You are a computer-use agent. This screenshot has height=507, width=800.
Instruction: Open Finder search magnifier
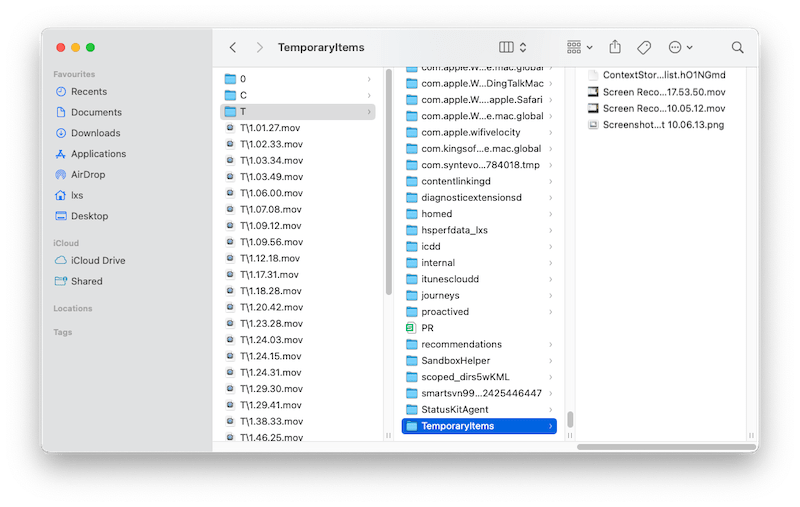pyautogui.click(x=737, y=47)
